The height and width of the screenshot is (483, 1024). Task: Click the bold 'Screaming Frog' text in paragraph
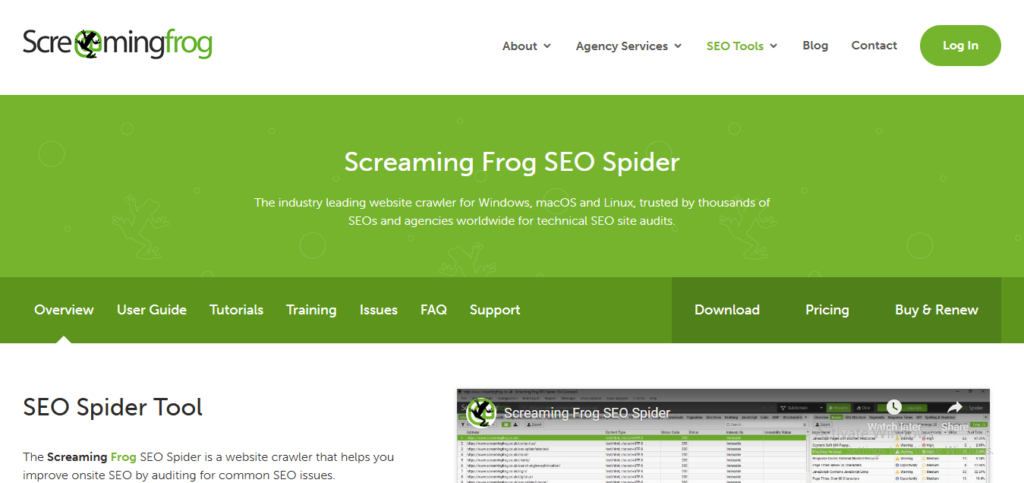pos(89,457)
